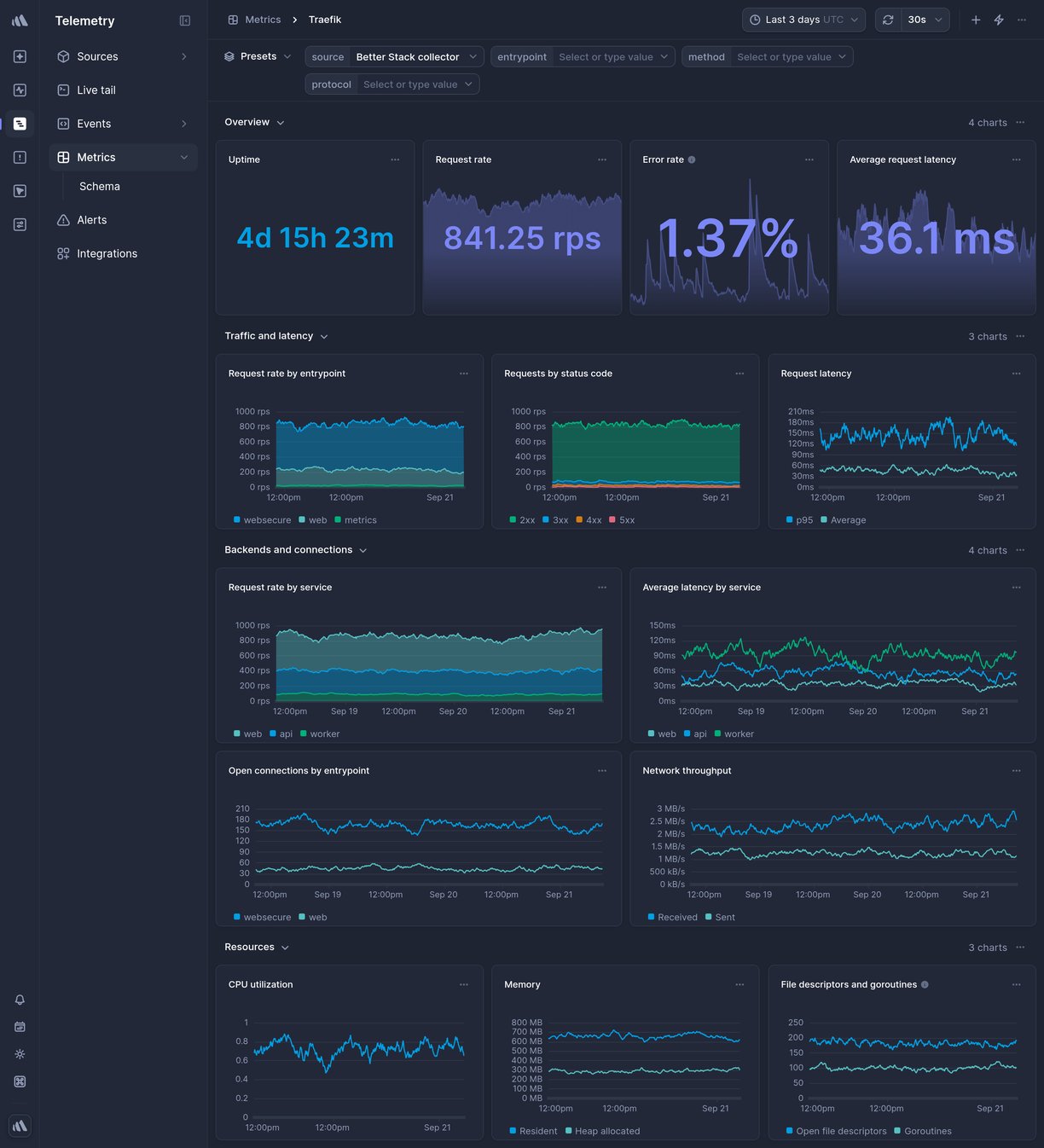Viewport: 1044px width, 1148px height.
Task: Open Average request latency options menu
Action: click(1017, 159)
